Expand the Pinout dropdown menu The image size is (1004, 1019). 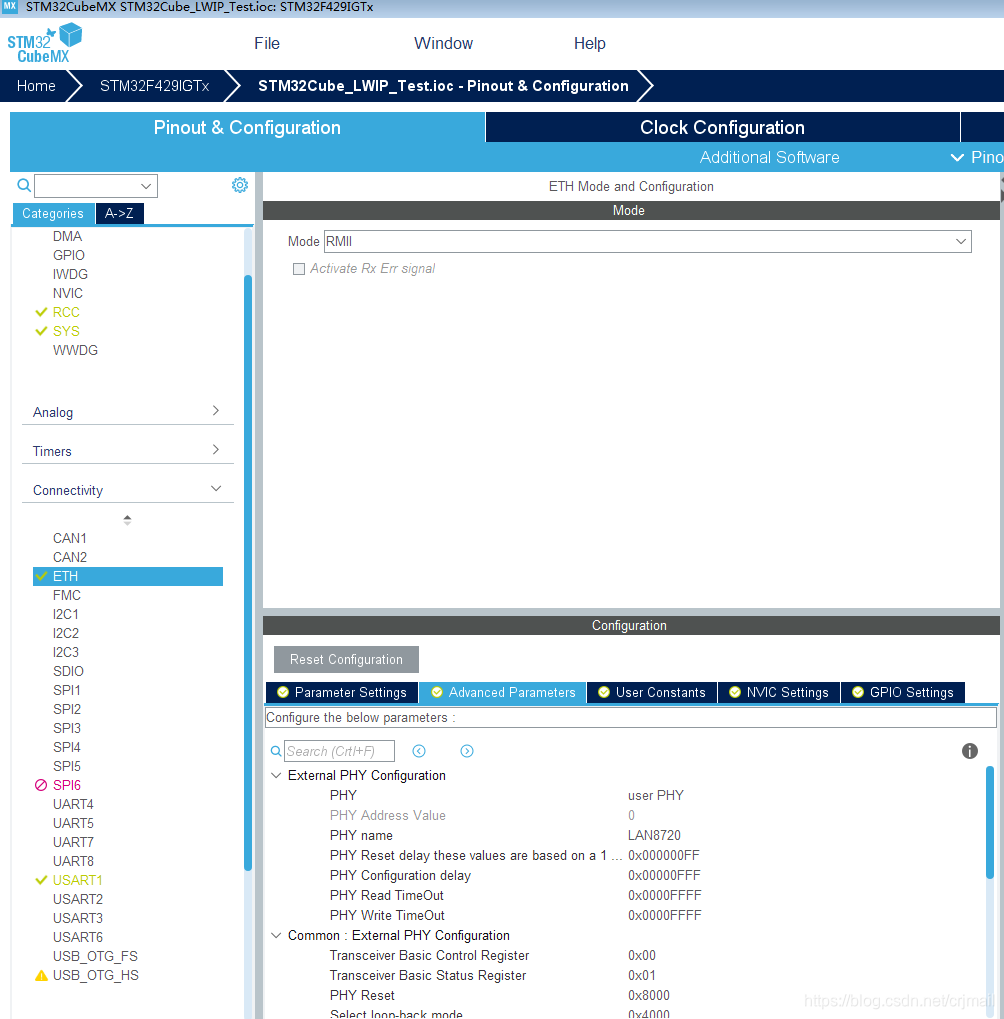click(x=977, y=157)
